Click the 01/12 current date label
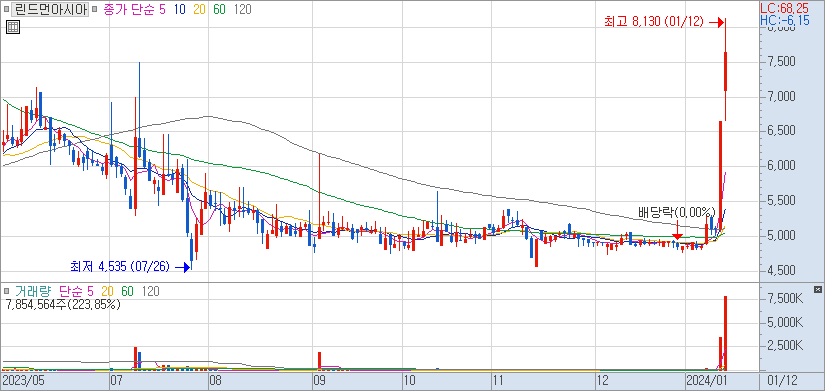 click(781, 380)
